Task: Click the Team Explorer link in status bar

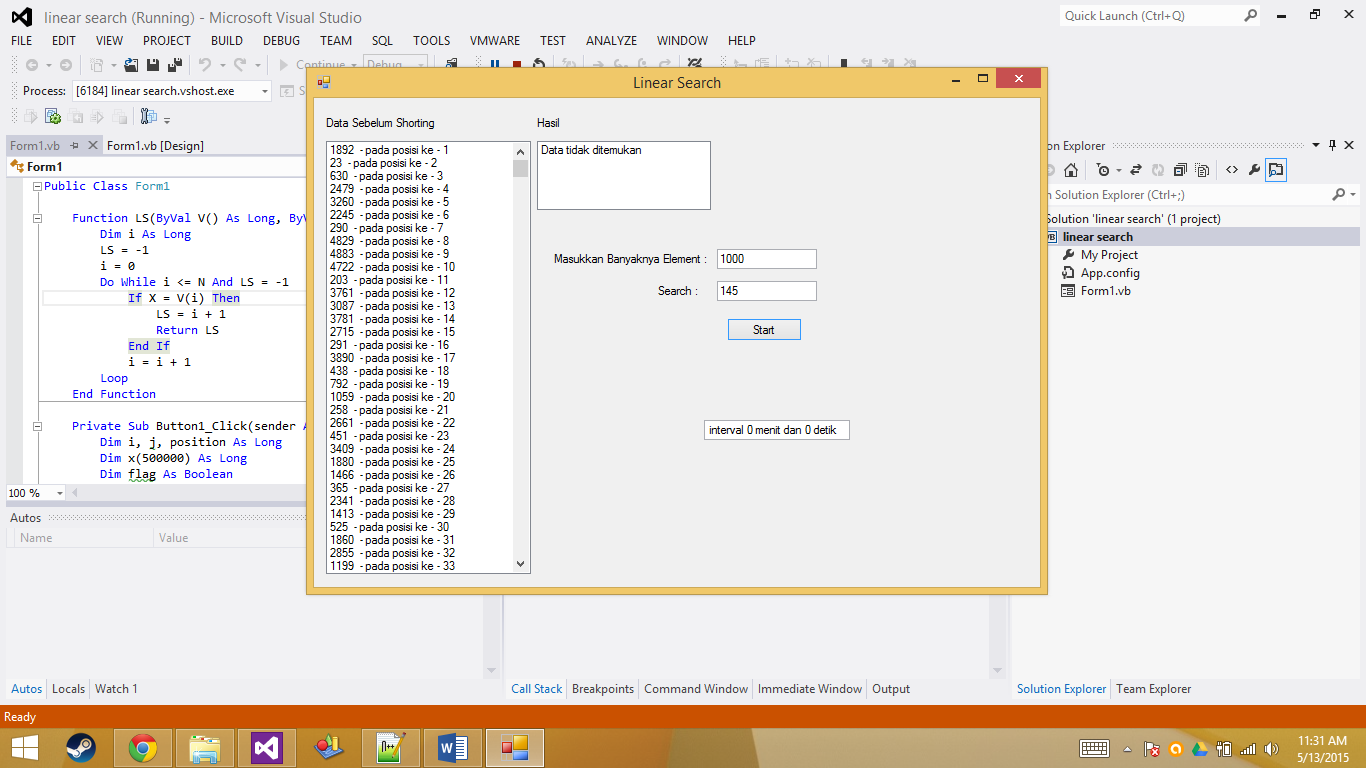Action: [1152, 689]
